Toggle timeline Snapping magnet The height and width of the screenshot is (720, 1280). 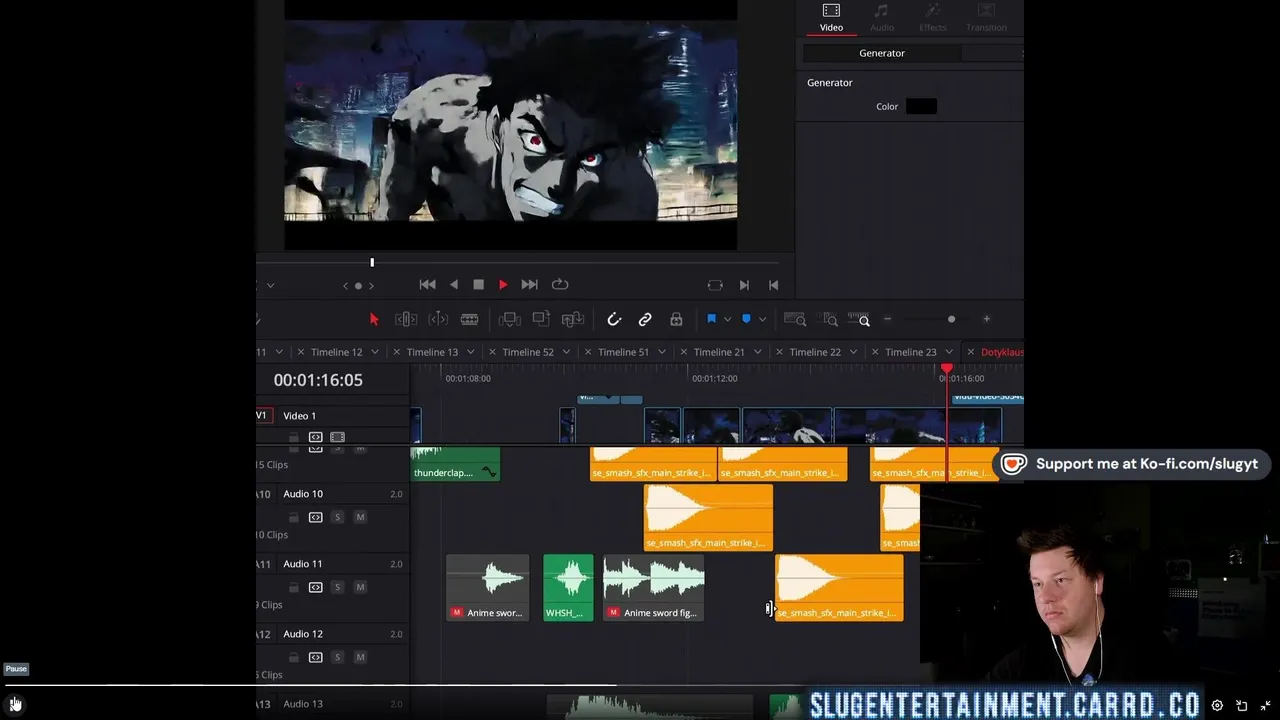(614, 319)
